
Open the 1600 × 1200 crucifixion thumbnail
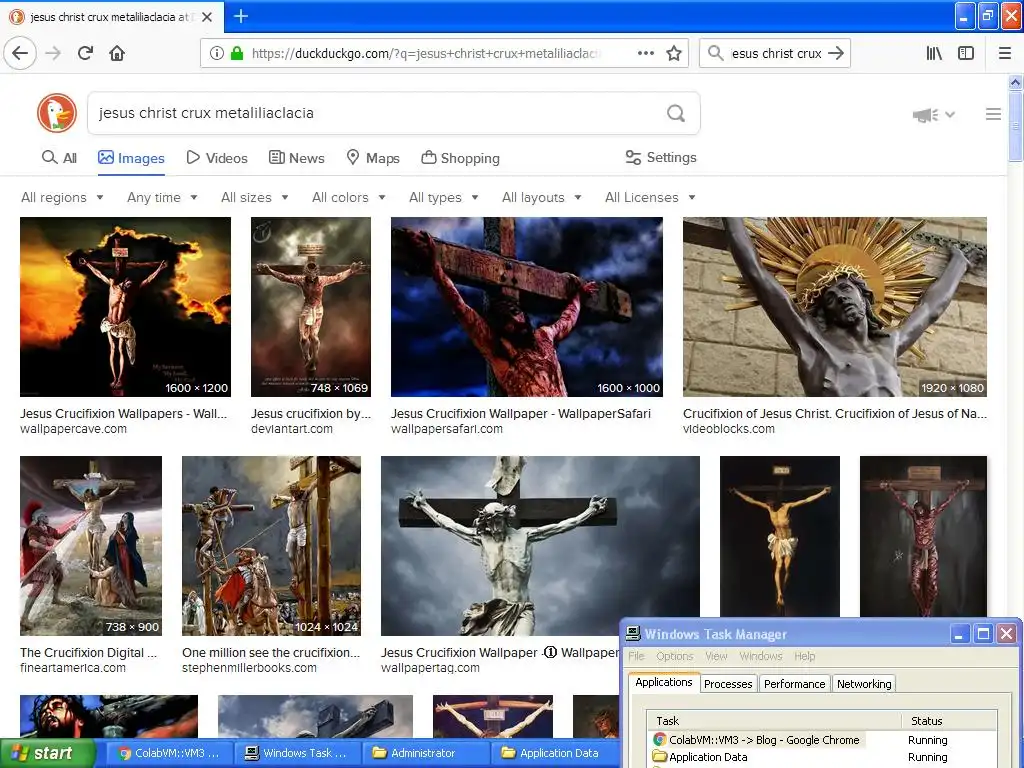coord(125,307)
